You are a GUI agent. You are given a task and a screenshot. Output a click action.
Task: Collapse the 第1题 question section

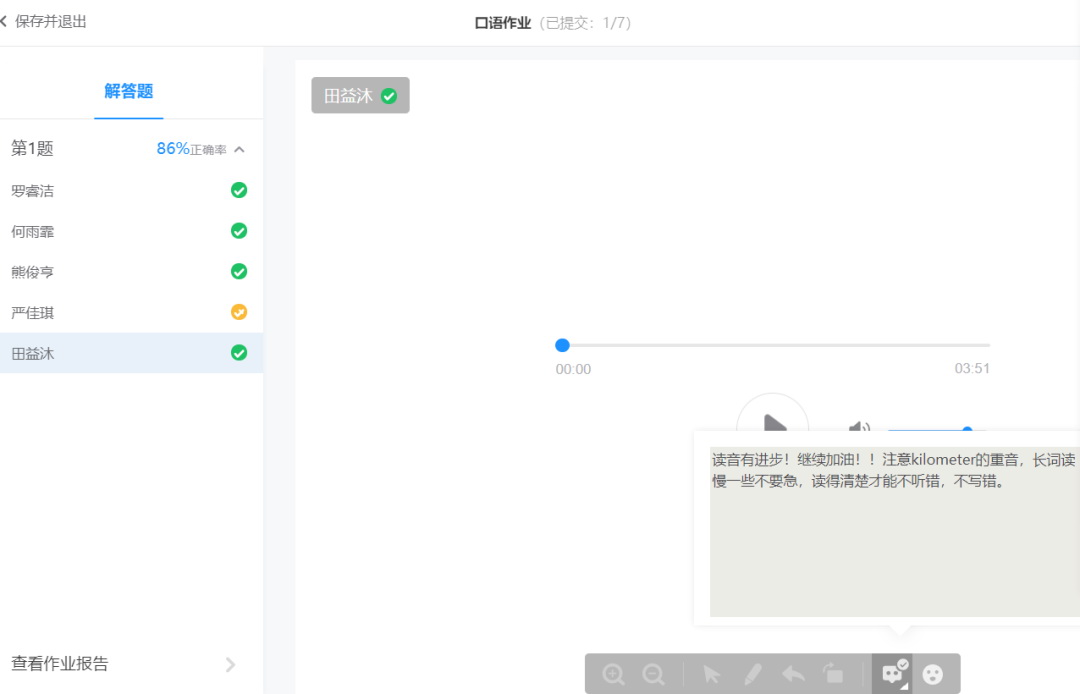click(x=239, y=150)
